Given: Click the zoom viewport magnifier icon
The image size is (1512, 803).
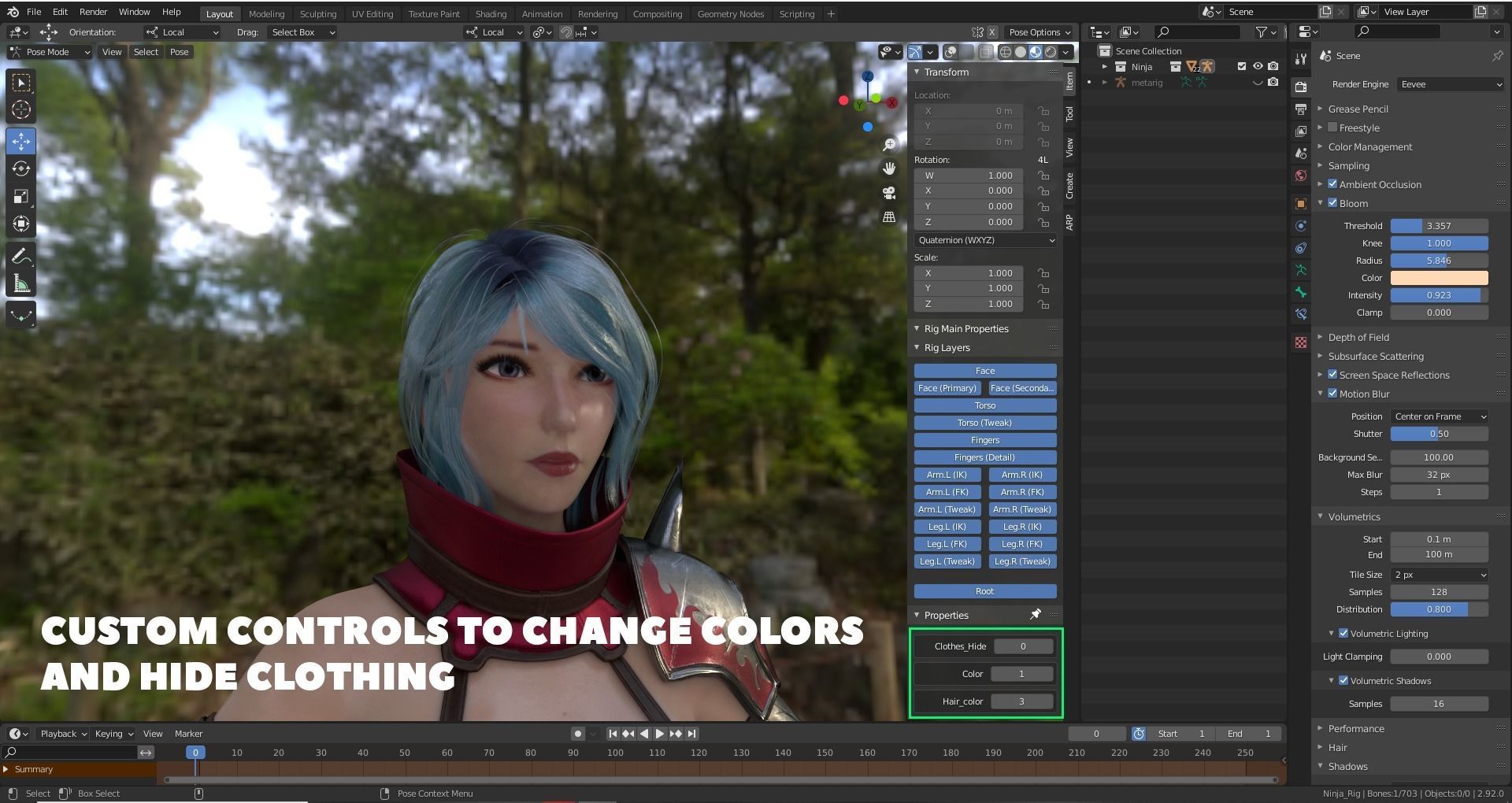Looking at the screenshot, I should tap(889, 145).
